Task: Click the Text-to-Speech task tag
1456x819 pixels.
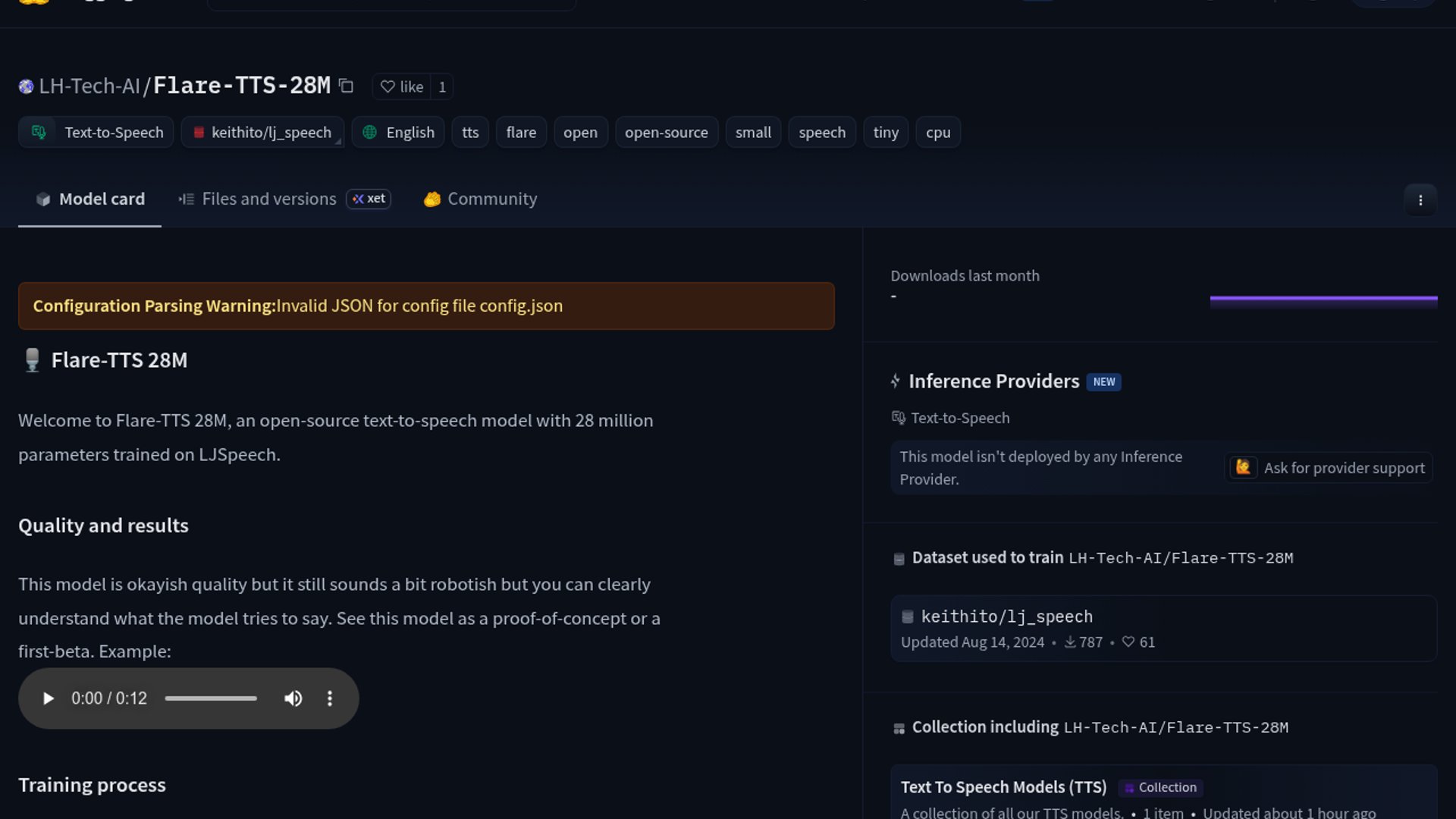Action: point(96,132)
